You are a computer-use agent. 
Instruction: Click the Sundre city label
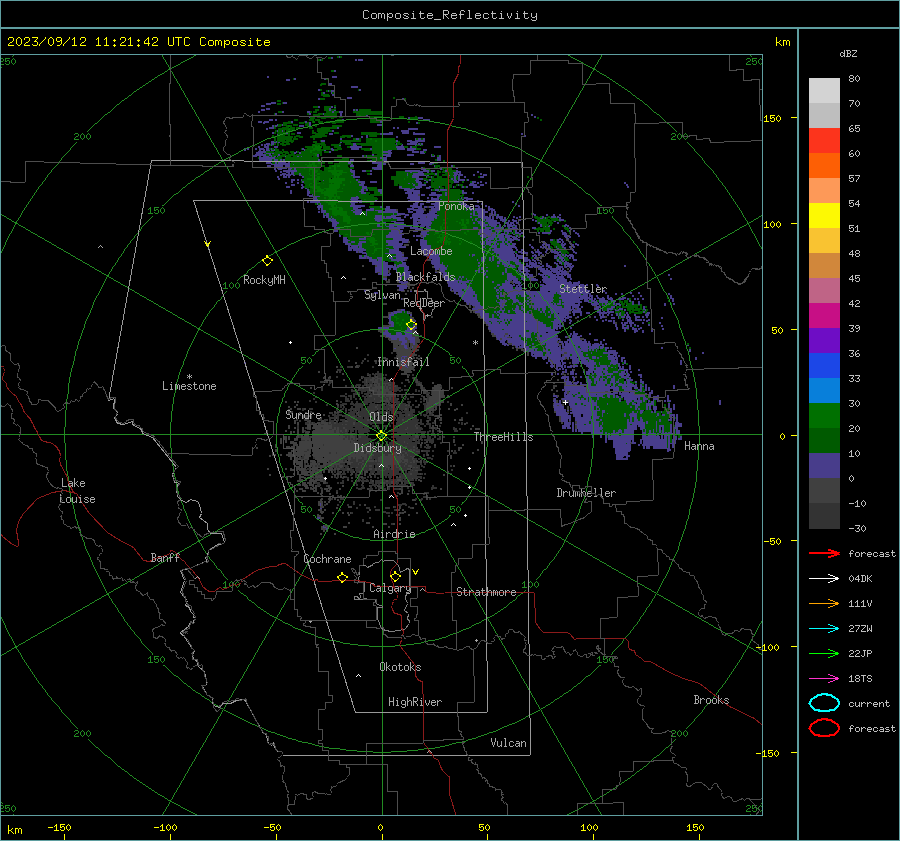pyautogui.click(x=303, y=414)
